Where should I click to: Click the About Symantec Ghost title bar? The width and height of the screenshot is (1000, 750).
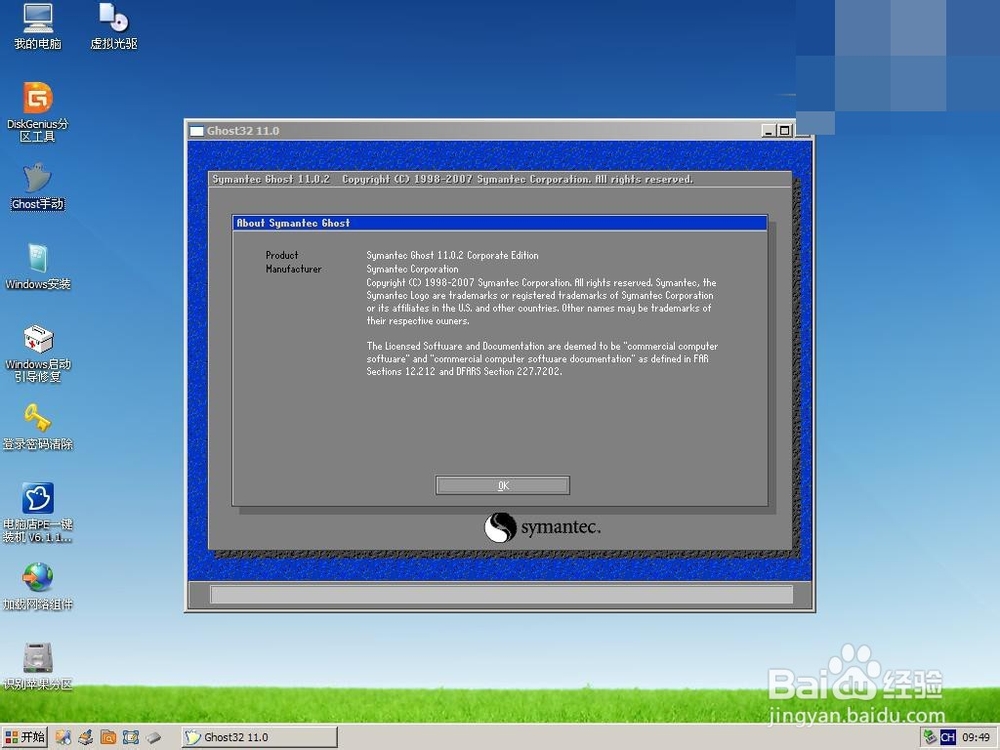[x=499, y=223]
